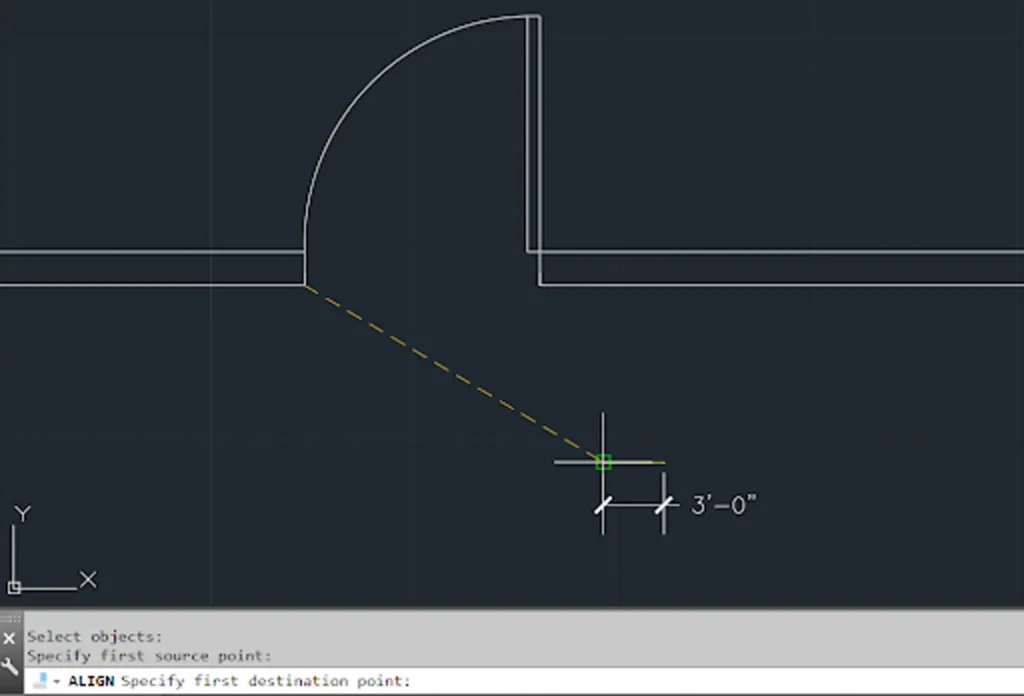Click the green endpoint snap marker

(x=603, y=462)
